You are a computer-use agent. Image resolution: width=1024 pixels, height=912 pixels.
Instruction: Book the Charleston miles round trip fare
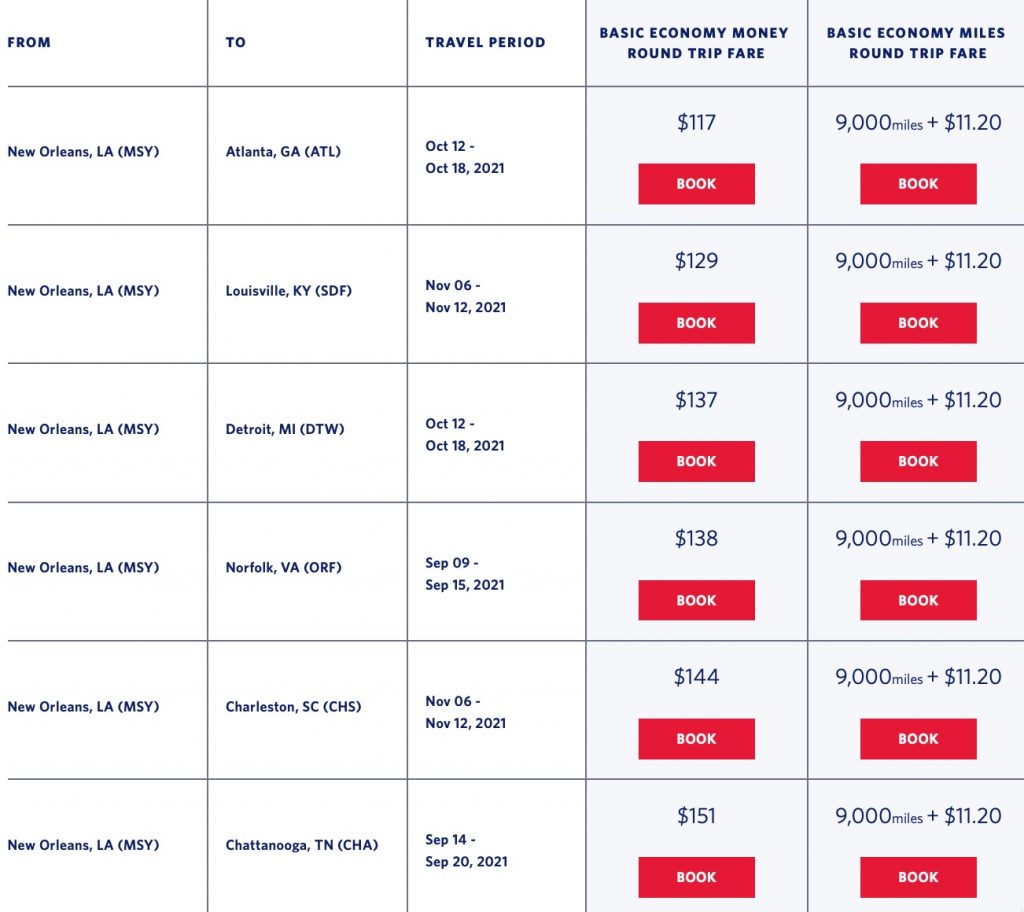[x=917, y=739]
